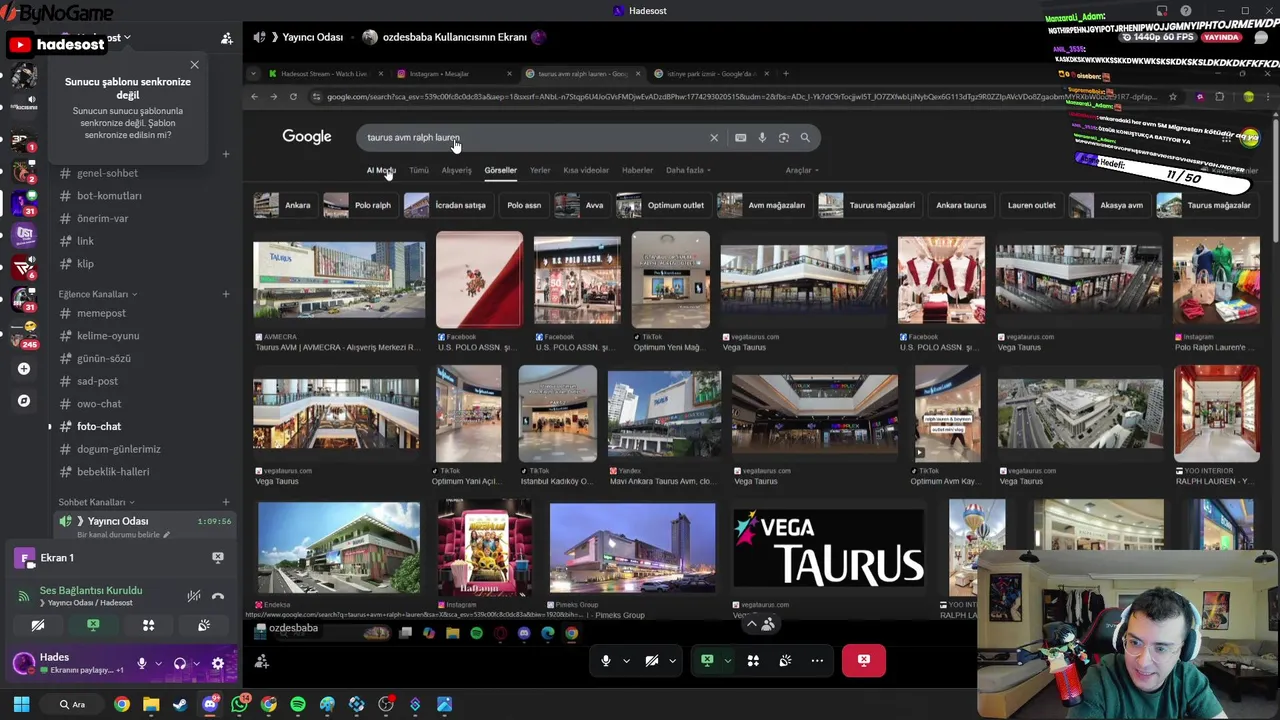Add channel to Sohbet Kanalları with plus
This screenshot has width=1280, height=720.
pyautogui.click(x=225, y=502)
